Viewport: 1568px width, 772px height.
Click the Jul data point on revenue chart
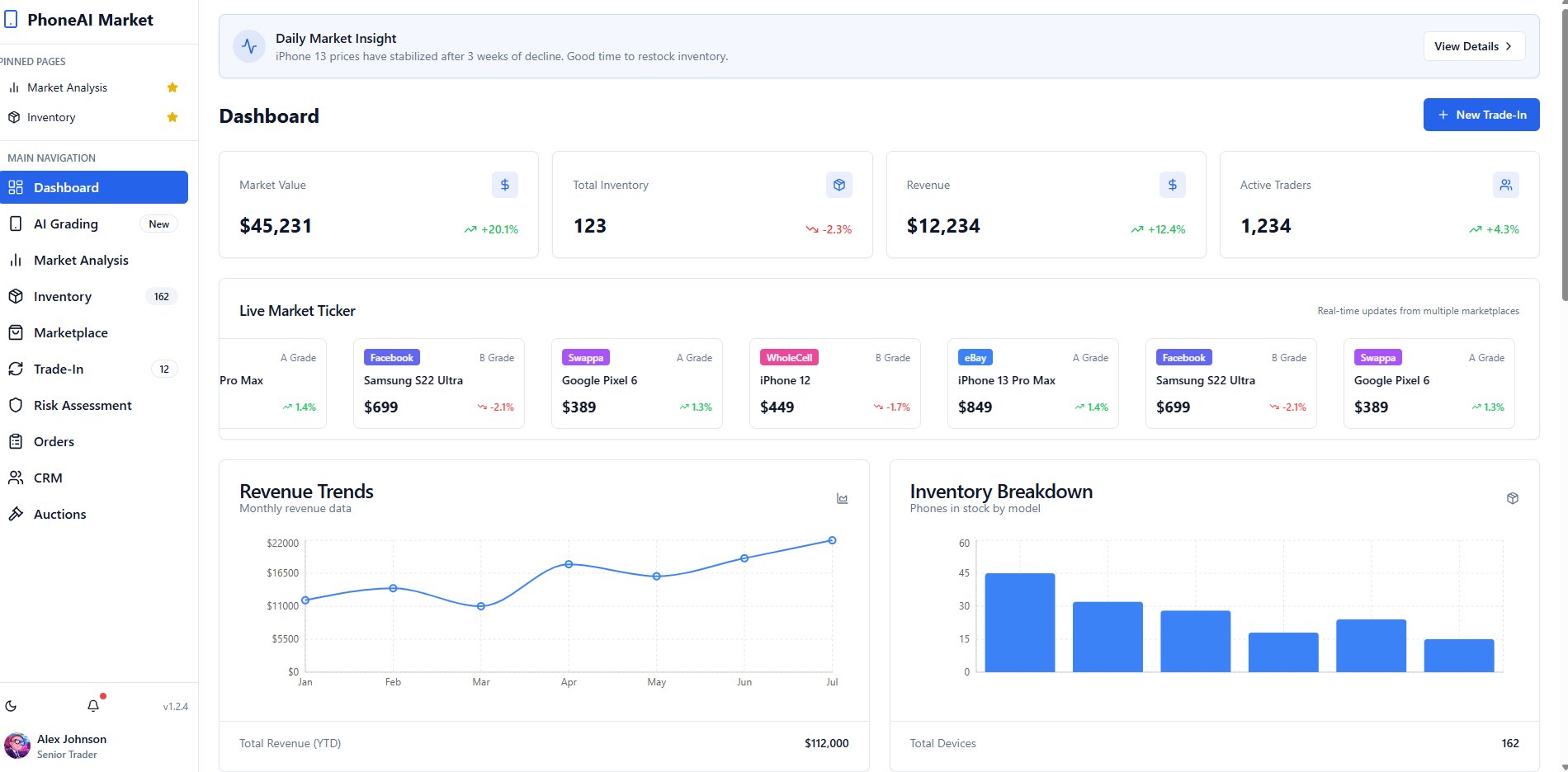[x=832, y=540]
